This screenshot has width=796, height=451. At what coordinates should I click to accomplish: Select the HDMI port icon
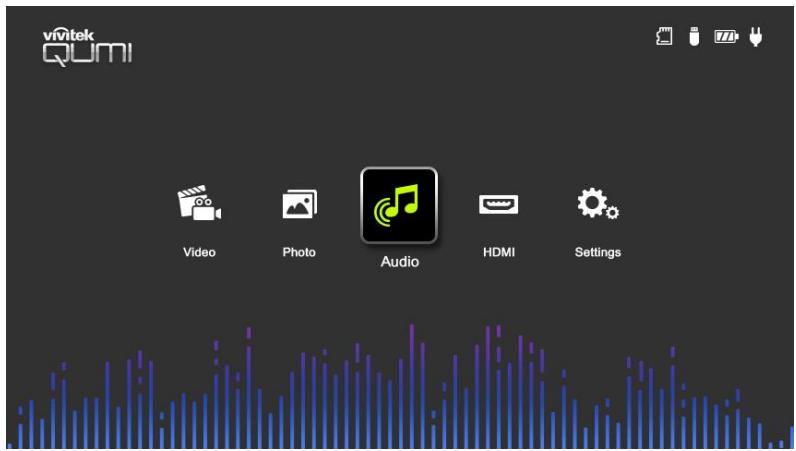pos(499,204)
